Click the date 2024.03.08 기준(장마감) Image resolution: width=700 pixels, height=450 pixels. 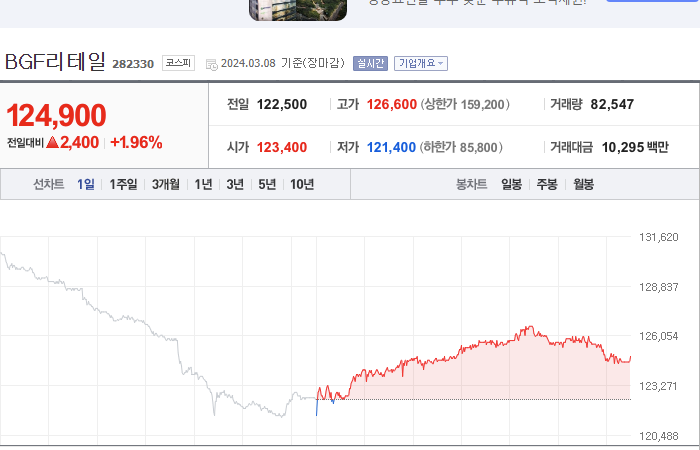283,63
